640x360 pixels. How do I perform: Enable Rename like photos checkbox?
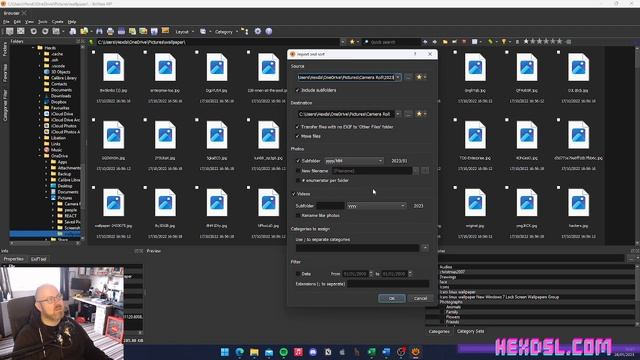tap(298, 216)
